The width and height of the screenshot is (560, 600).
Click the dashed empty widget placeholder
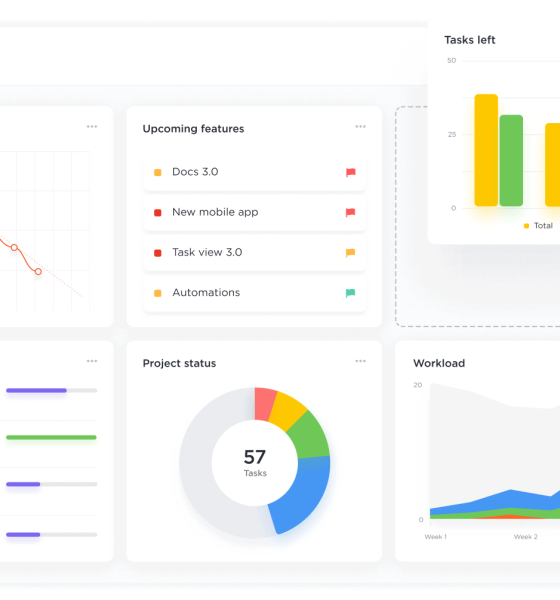click(478, 285)
